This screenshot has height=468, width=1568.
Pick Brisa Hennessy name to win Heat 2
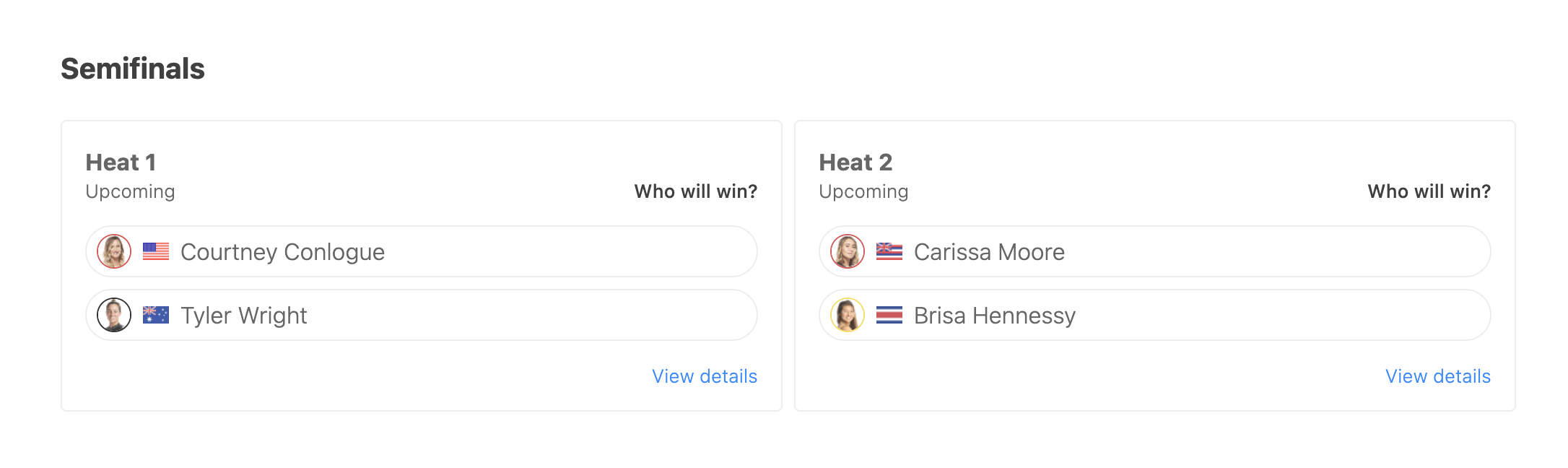[x=995, y=316]
